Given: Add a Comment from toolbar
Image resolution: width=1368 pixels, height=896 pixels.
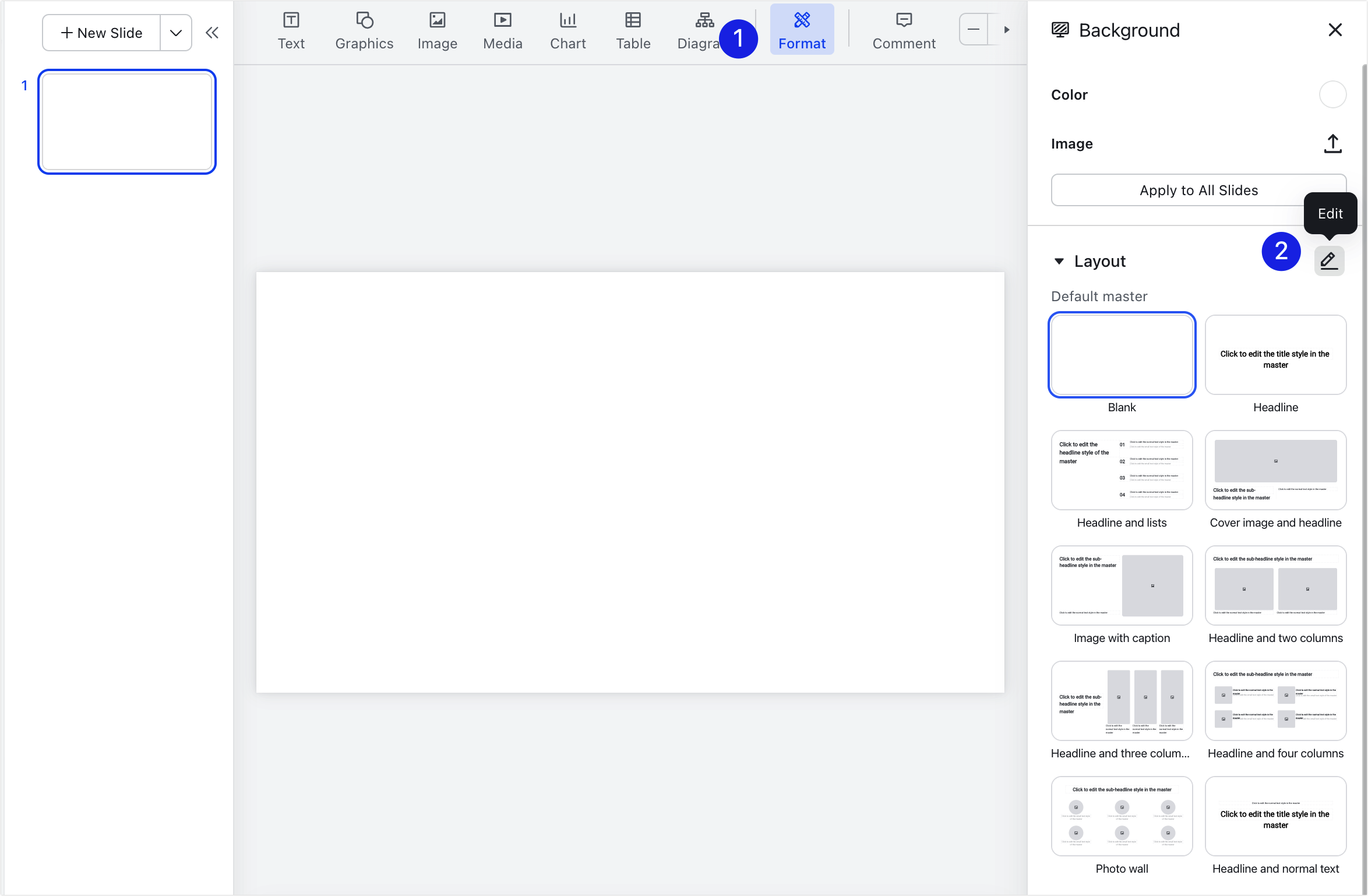Looking at the screenshot, I should pyautogui.click(x=904, y=30).
